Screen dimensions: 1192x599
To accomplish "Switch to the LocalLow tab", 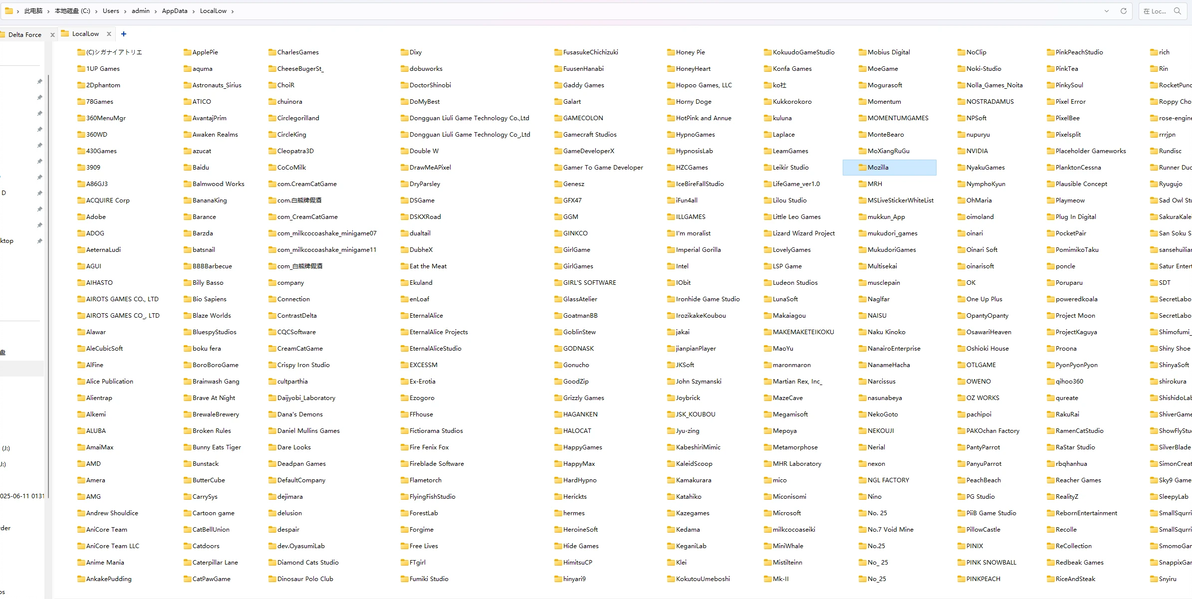I will [x=85, y=33].
